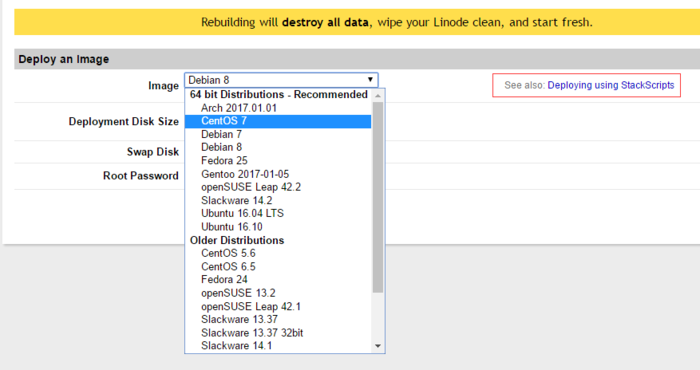Choose Slackware 14.2 distribution
The width and height of the screenshot is (700, 370).
tap(278, 200)
